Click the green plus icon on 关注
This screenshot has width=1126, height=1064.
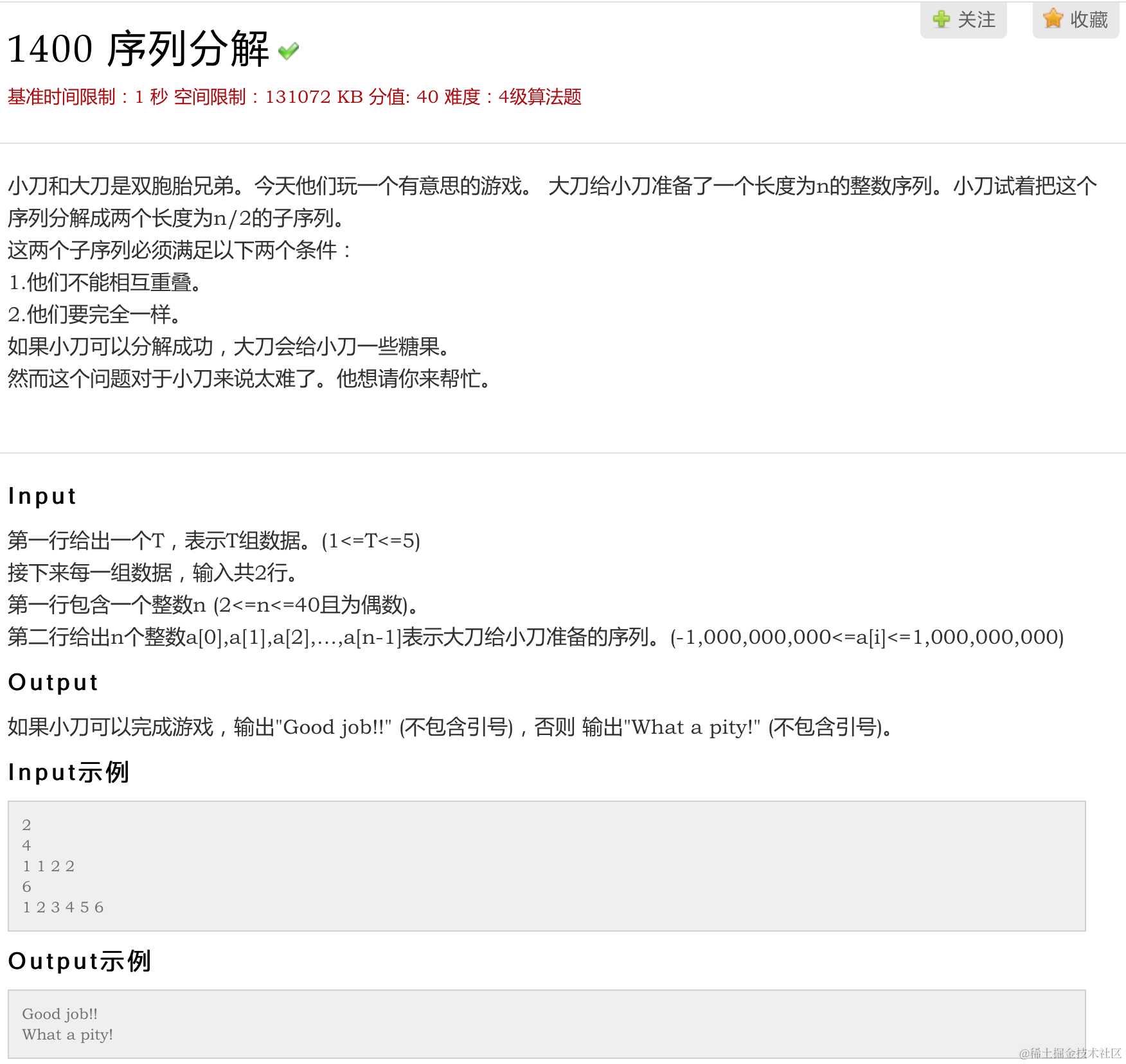[x=942, y=19]
